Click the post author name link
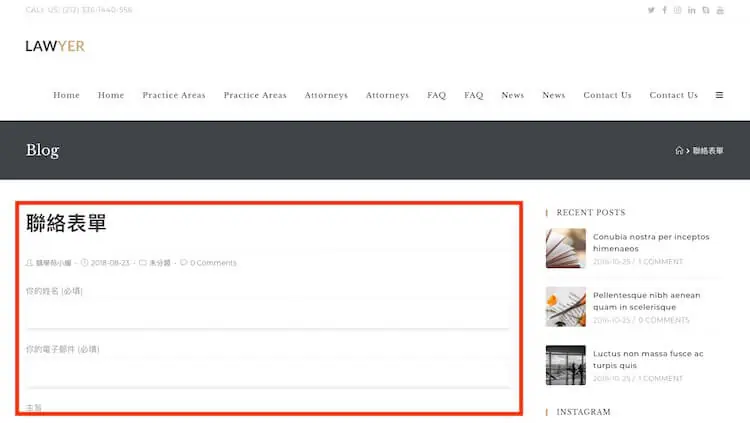The height and width of the screenshot is (423, 750). coord(54,263)
